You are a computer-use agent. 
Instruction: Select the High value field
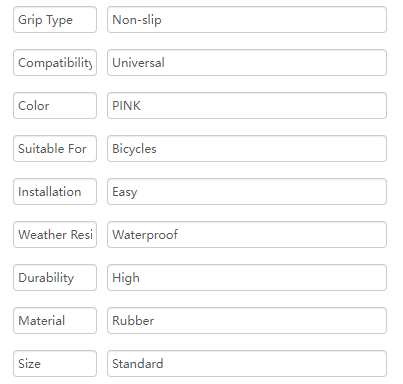[247, 278]
